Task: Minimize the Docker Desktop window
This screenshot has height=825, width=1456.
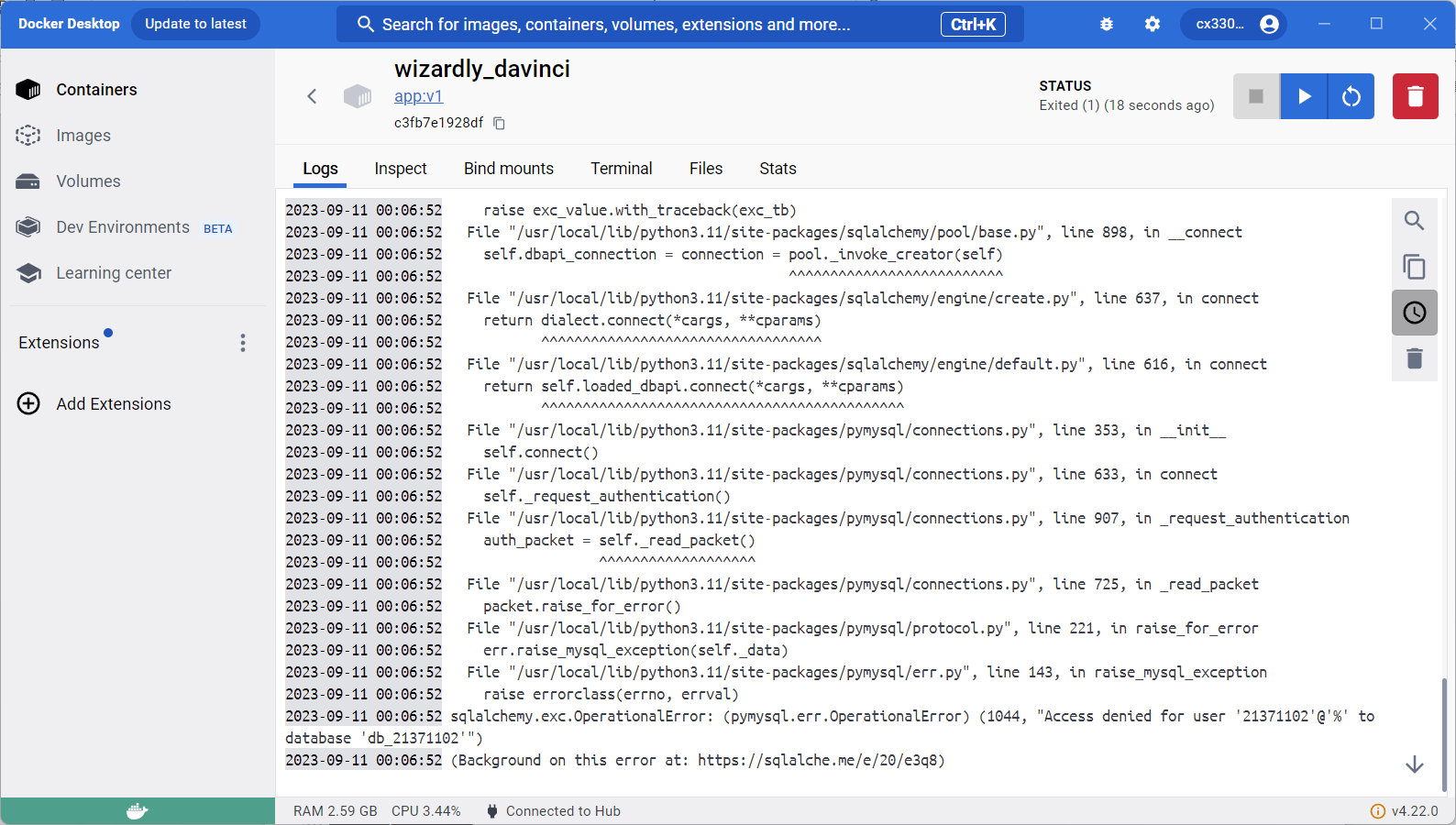Action: [1324, 24]
